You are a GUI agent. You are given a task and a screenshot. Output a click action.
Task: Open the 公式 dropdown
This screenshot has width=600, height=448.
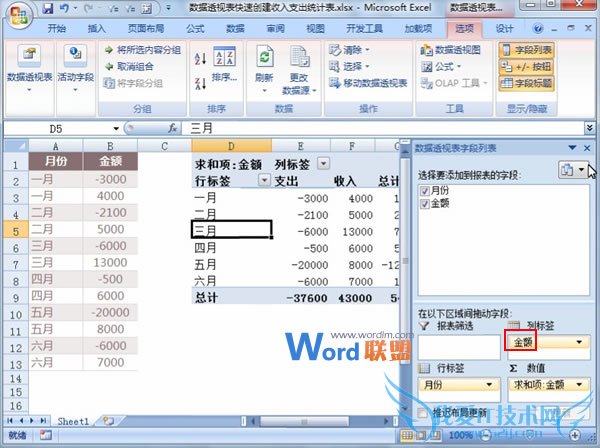[441, 67]
